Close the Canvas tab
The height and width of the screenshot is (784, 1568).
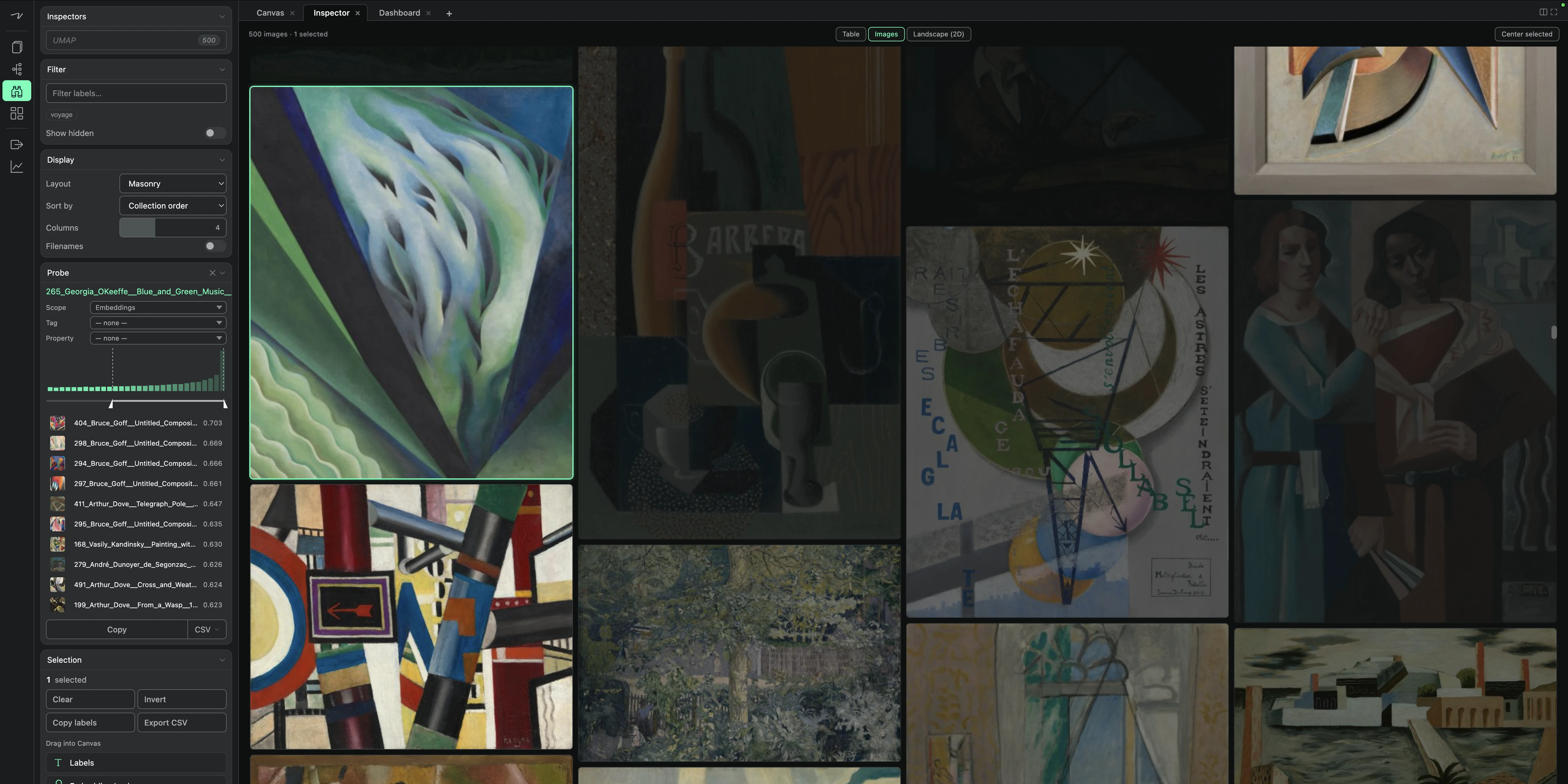click(292, 13)
